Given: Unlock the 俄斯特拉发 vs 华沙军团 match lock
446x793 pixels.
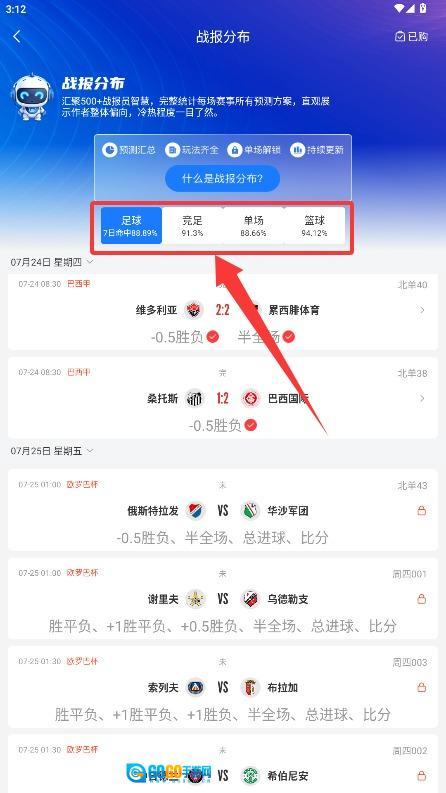Looking at the screenshot, I should pos(421,511).
